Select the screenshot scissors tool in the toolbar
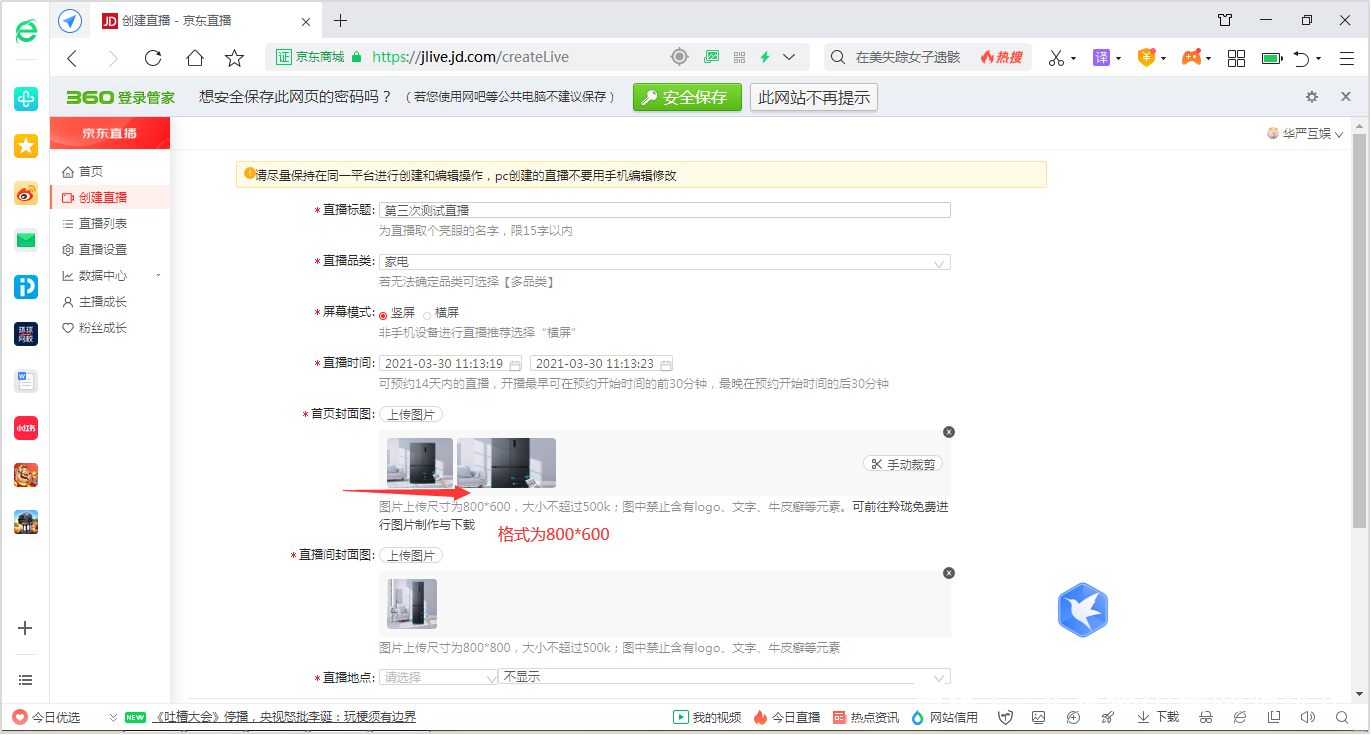This screenshot has height=735, width=1371. pos(1057,57)
